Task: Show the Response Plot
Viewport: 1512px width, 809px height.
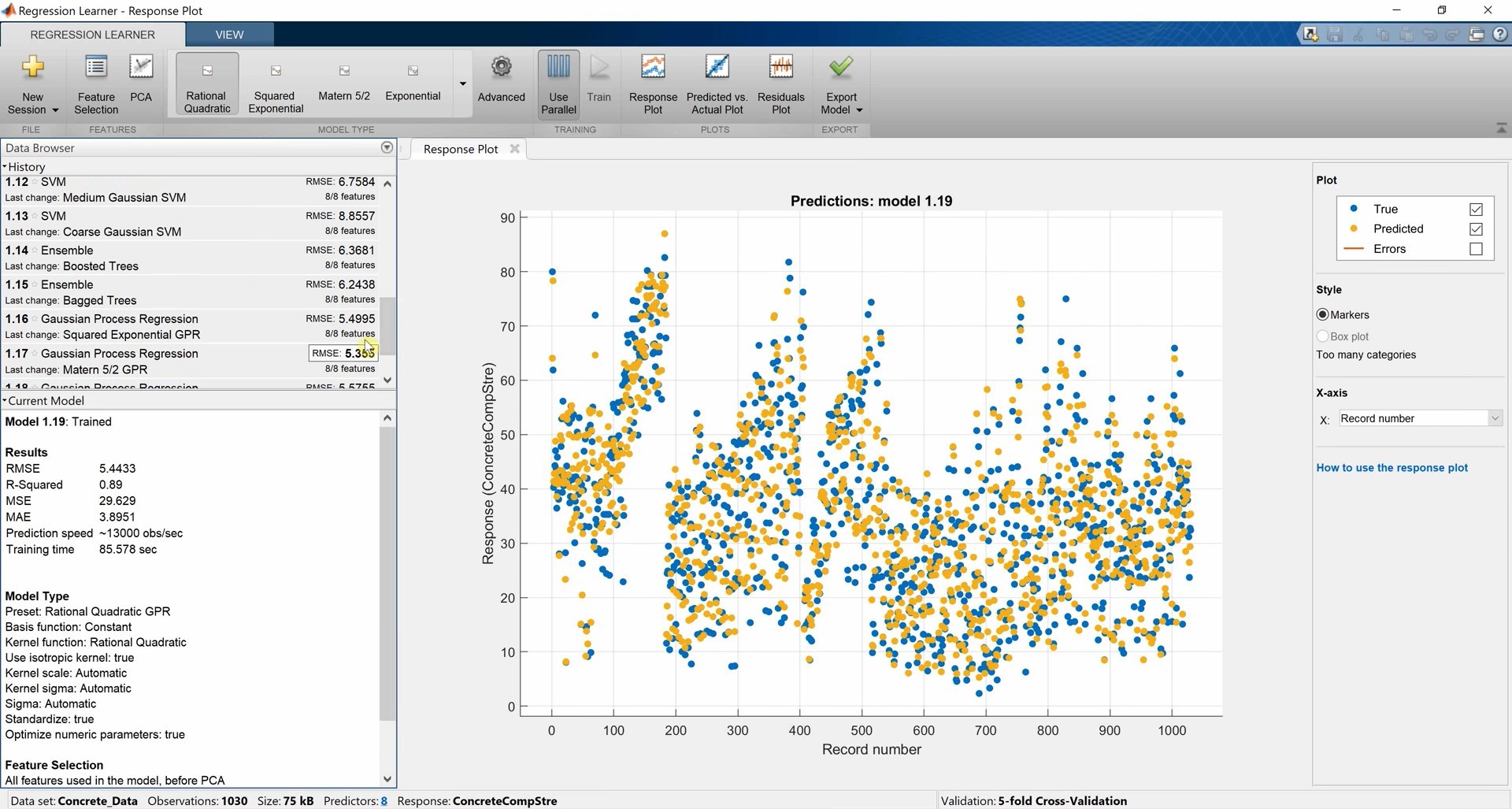Action: (x=653, y=83)
